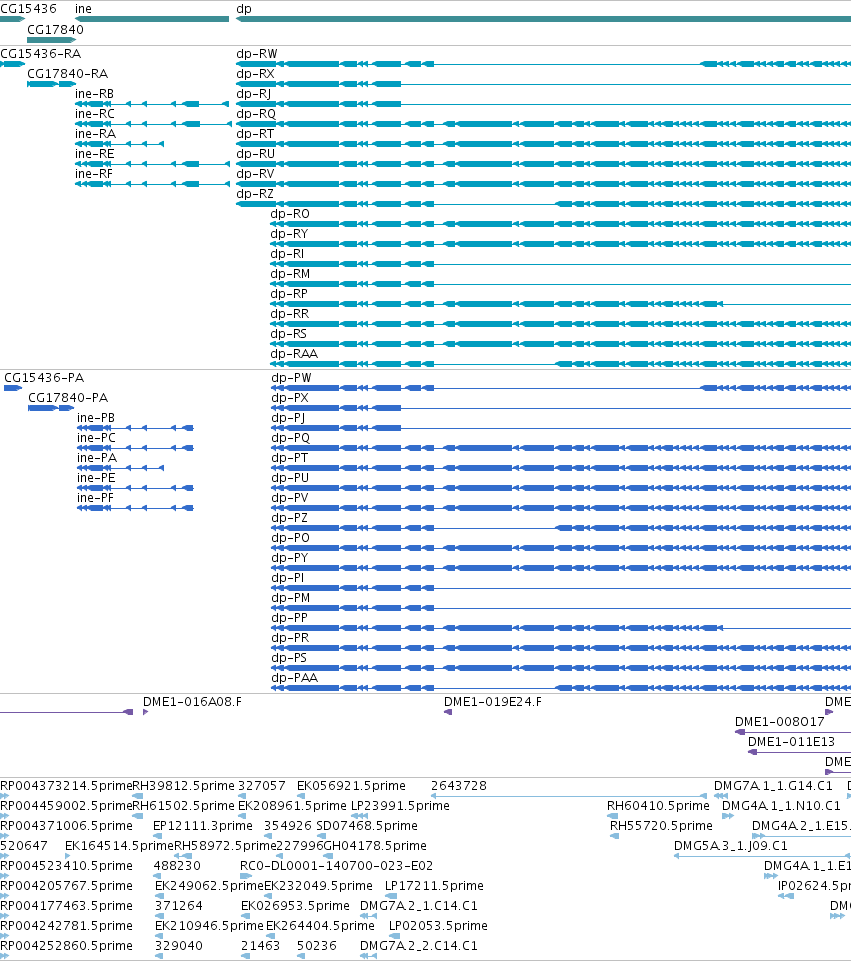Screen dimensions: 851x961
Task: Select EST RH60410.5prime
Action: coord(658,806)
